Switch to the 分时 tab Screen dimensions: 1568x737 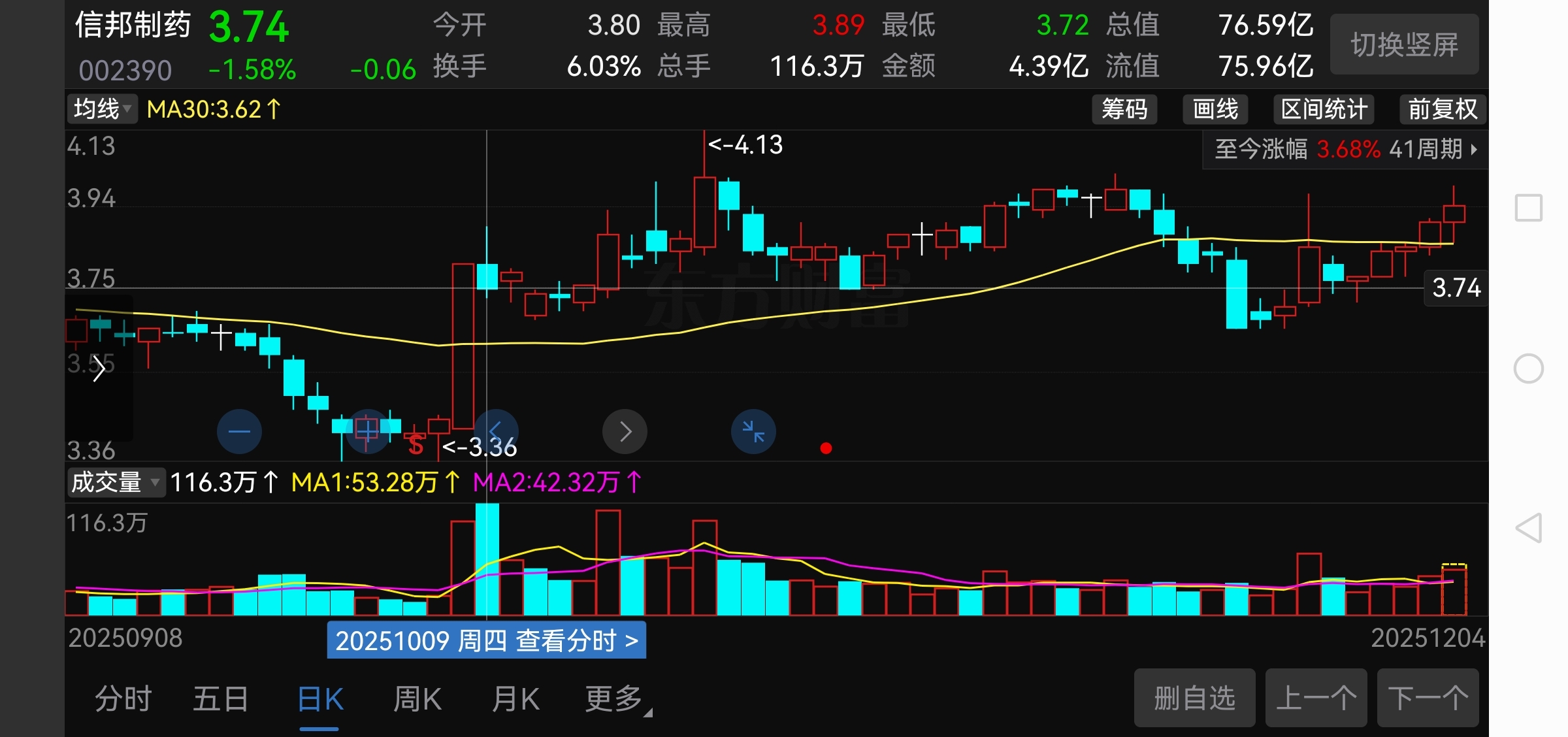coord(123,699)
